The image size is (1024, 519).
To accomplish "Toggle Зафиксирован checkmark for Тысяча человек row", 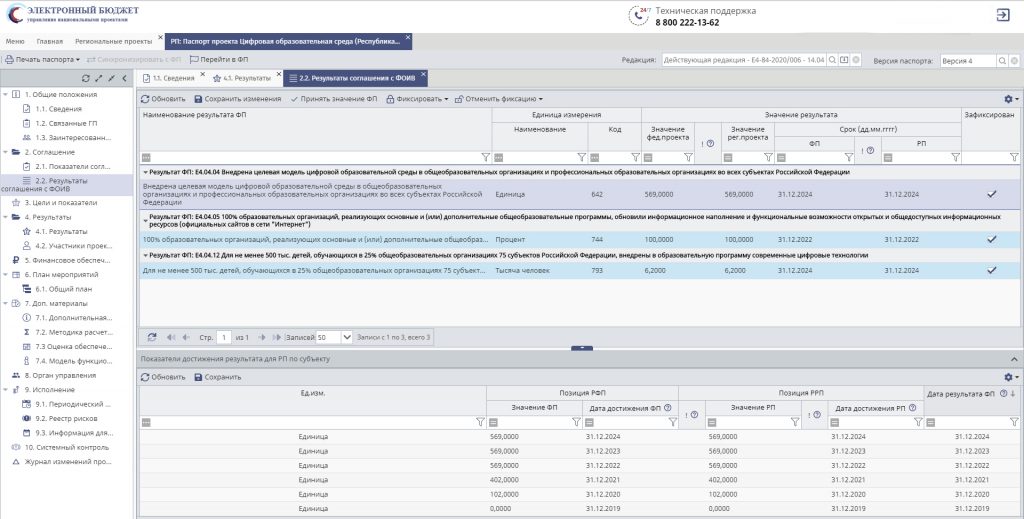I will [991, 270].
